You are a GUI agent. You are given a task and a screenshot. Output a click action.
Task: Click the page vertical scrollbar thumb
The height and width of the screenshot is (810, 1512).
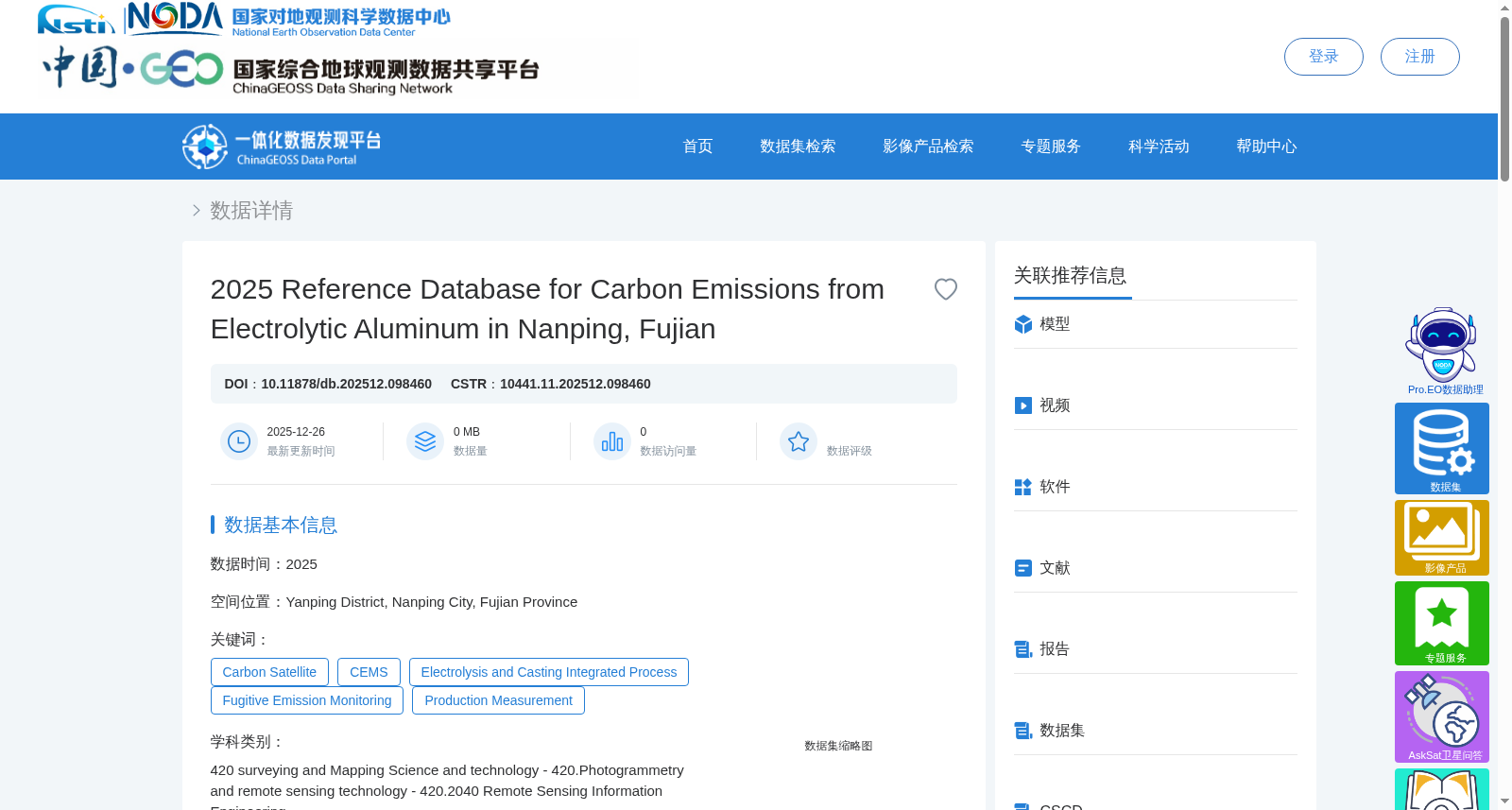pos(1504,97)
